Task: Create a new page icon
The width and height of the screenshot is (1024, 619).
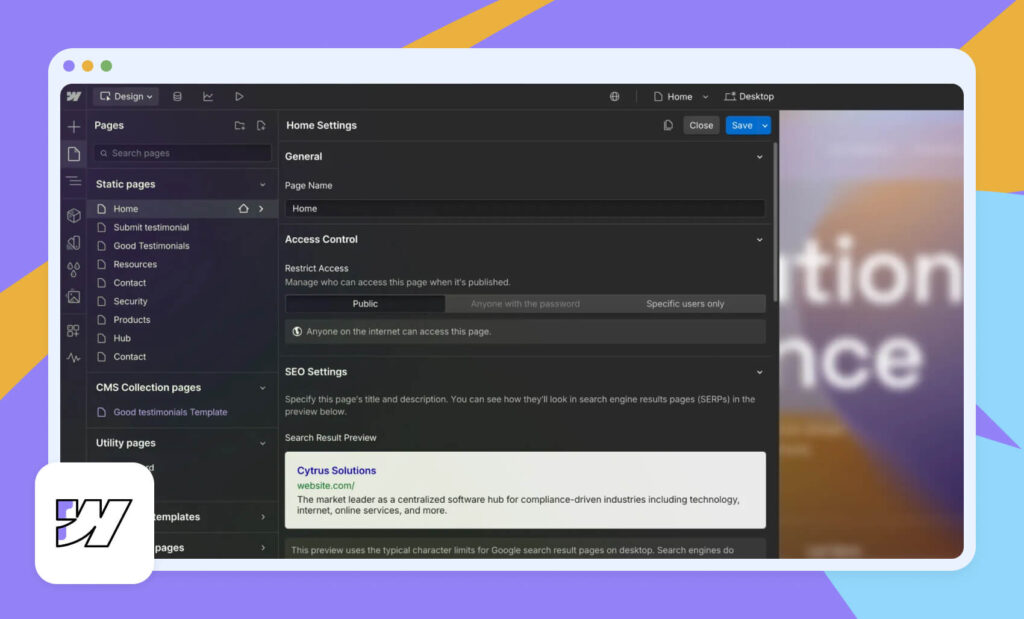Action: tap(261, 125)
